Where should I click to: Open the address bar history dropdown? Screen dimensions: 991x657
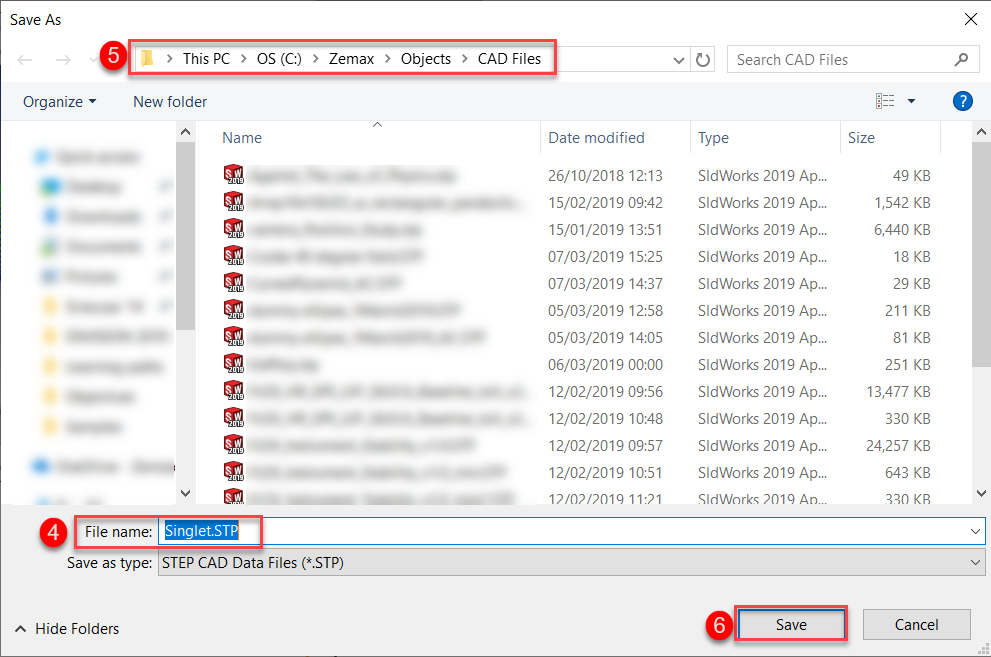pos(680,59)
